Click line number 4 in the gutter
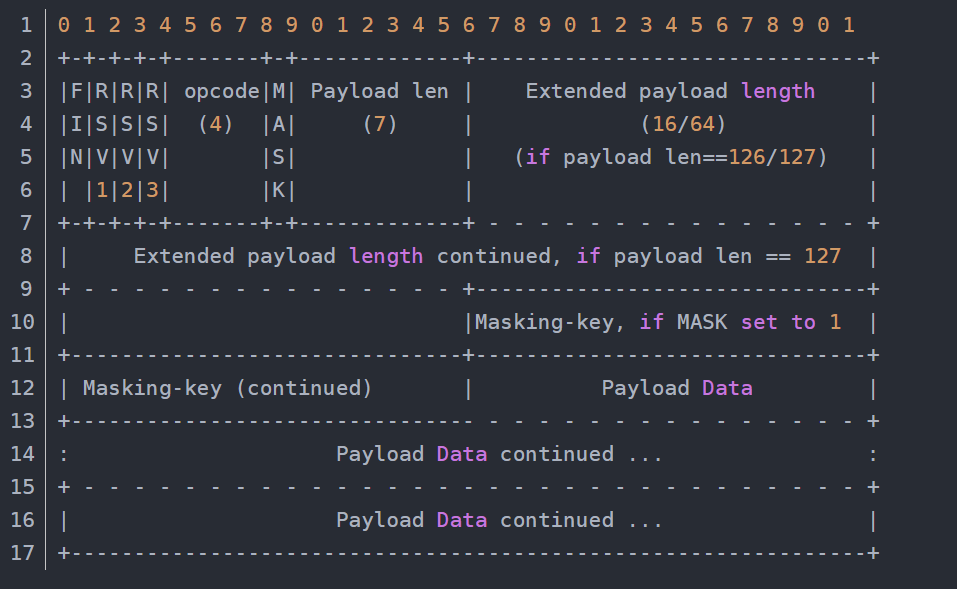Viewport: 957px width, 589px height. click(26, 125)
